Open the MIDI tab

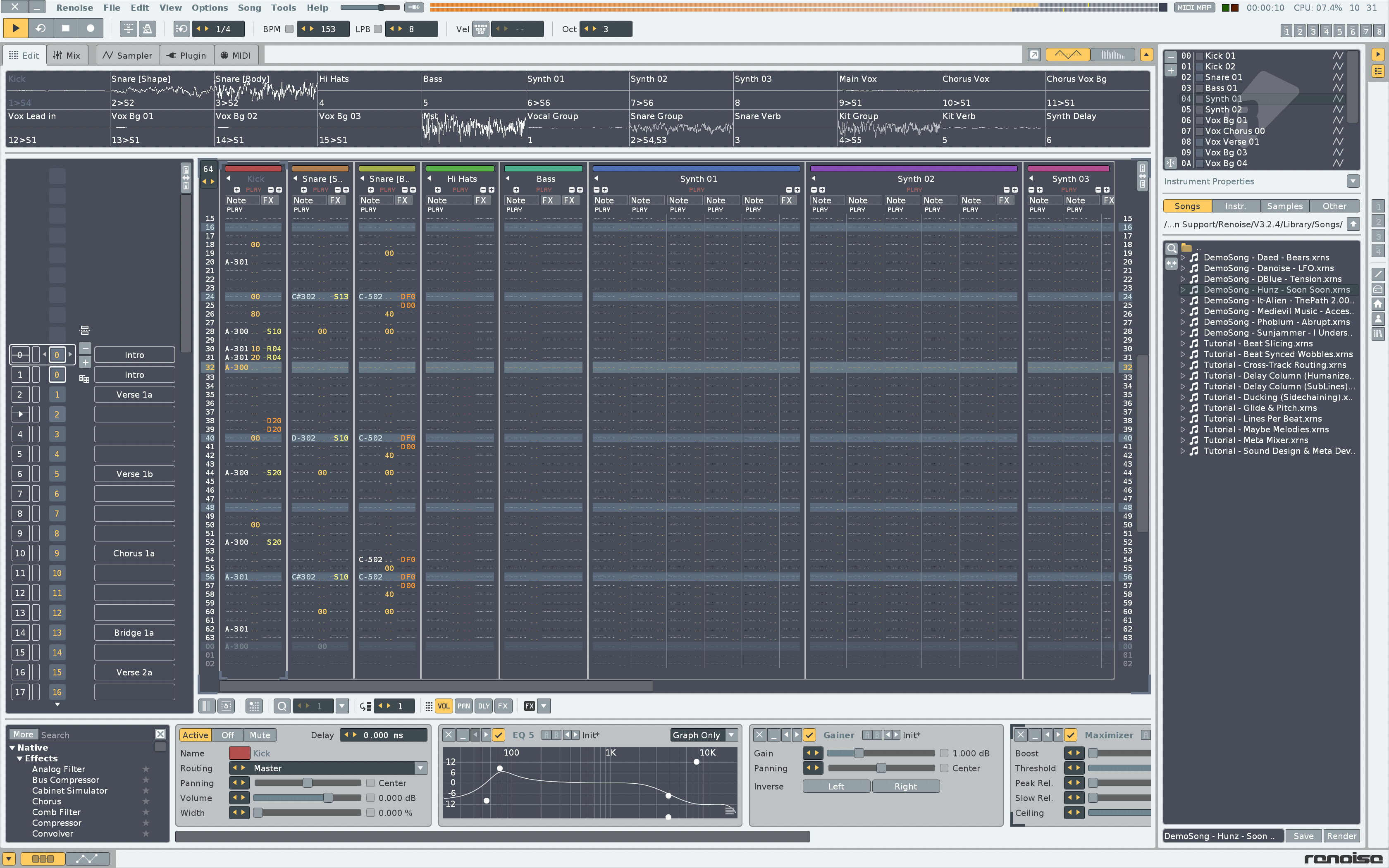(x=236, y=55)
